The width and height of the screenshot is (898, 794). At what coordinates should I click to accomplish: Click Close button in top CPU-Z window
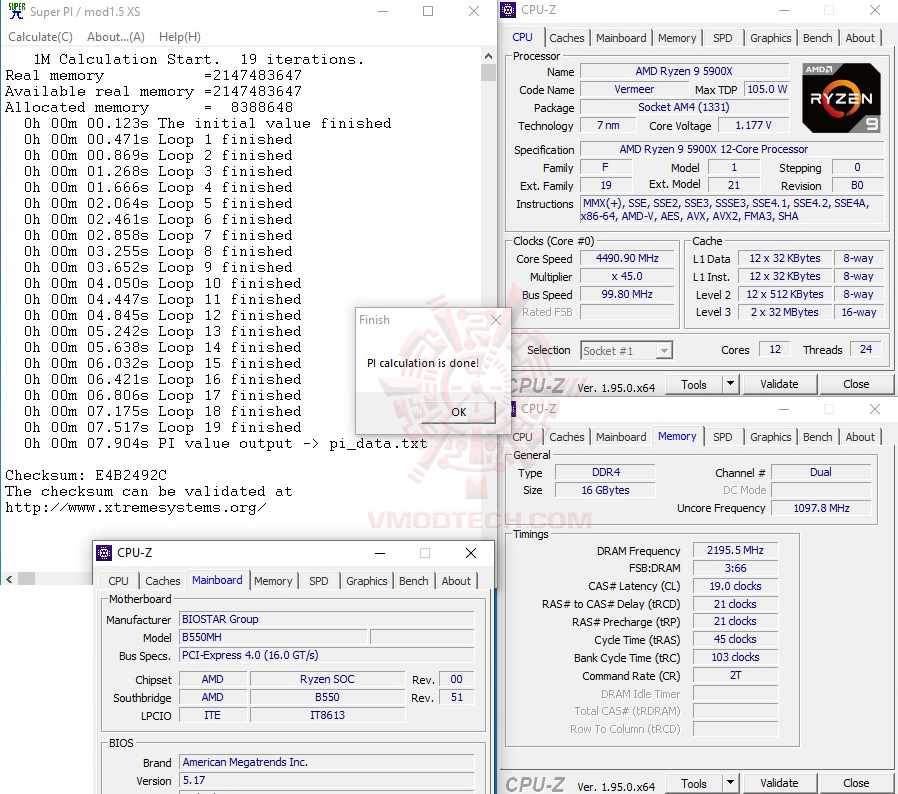click(856, 384)
